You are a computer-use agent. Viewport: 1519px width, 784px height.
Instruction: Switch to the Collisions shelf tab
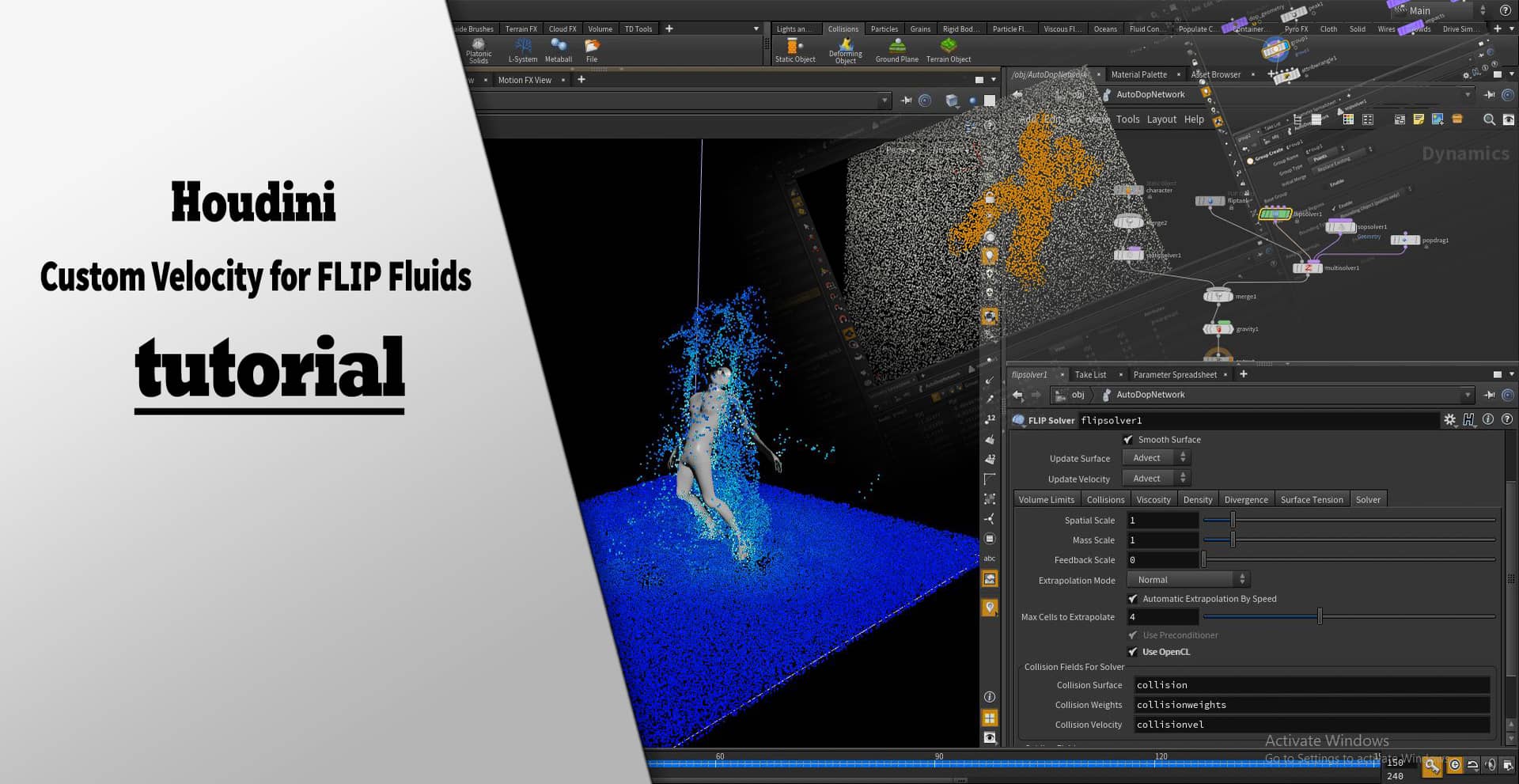(843, 28)
